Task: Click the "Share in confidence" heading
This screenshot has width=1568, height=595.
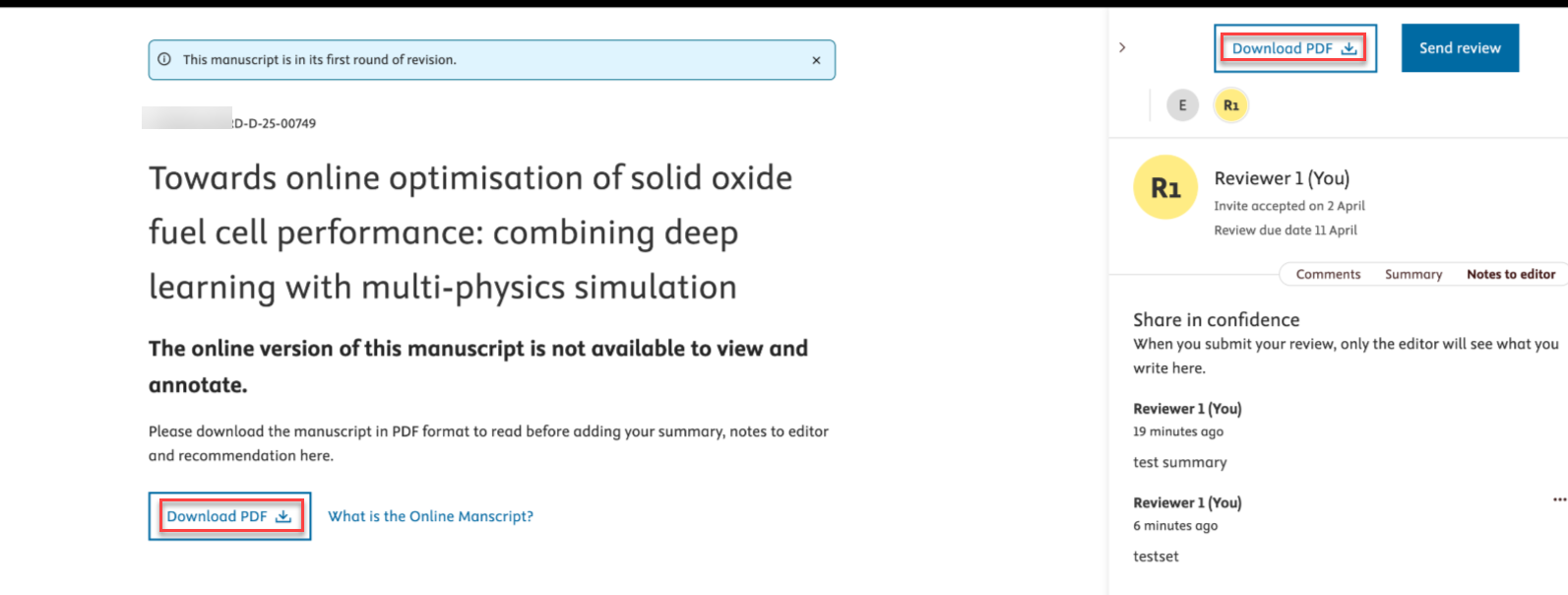Action: coord(1216,320)
